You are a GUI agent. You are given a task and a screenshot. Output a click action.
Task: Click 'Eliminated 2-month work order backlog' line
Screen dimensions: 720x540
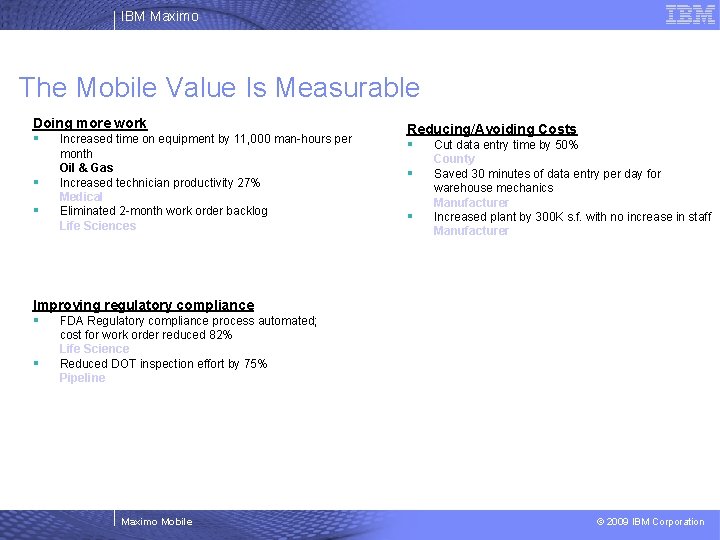coord(163,211)
